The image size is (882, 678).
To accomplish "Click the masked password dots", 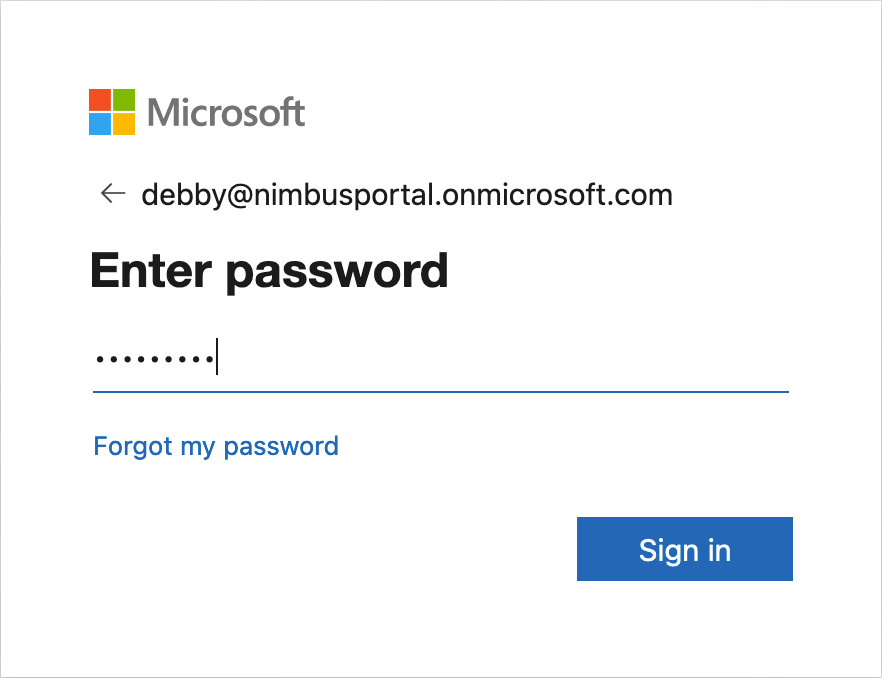I will [154, 359].
